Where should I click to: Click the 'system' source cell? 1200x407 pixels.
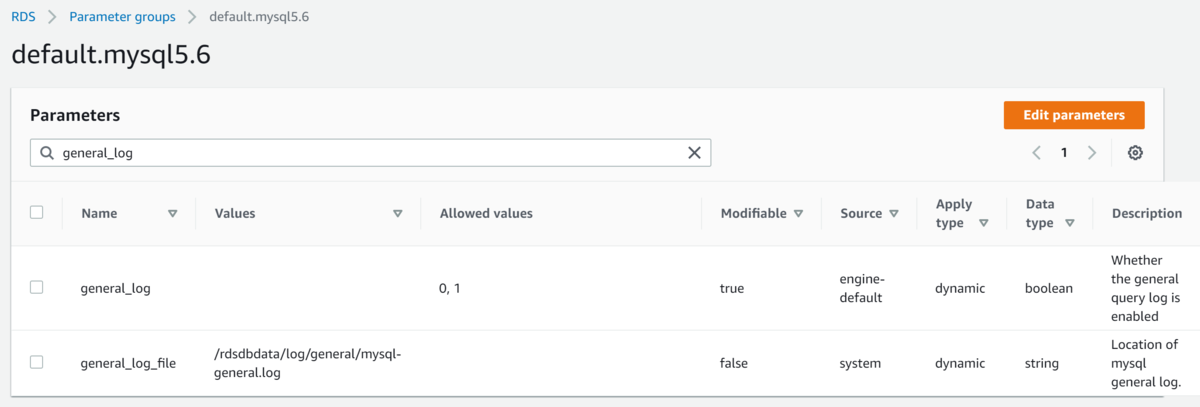pos(860,363)
